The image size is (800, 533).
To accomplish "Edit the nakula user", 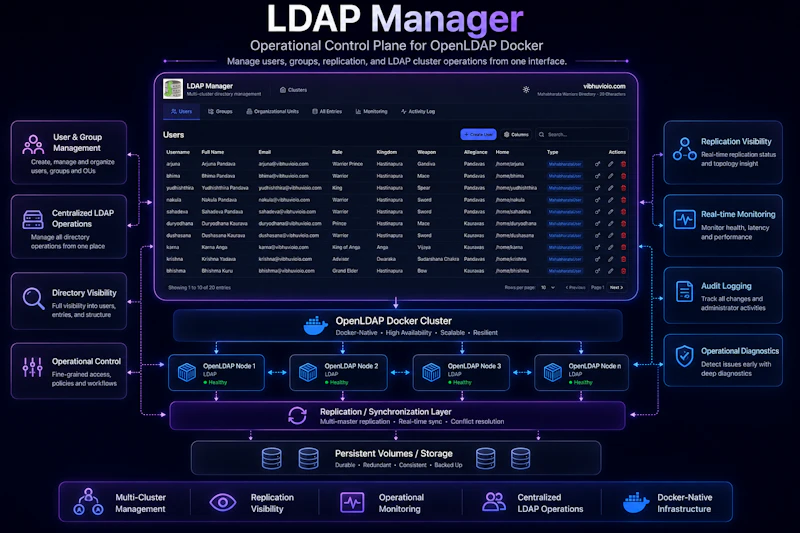I will point(610,200).
